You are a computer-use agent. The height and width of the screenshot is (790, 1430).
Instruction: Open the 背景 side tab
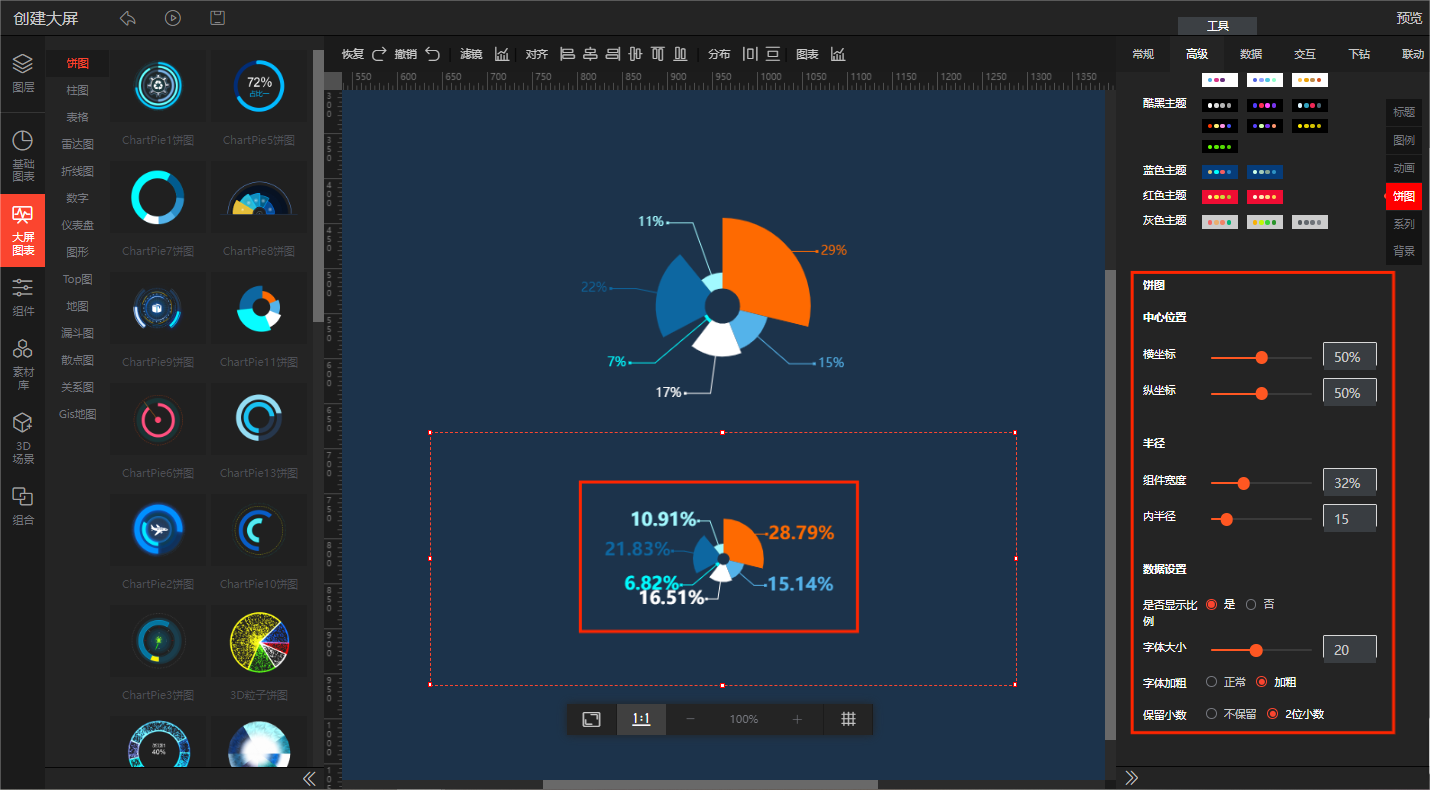(1404, 251)
